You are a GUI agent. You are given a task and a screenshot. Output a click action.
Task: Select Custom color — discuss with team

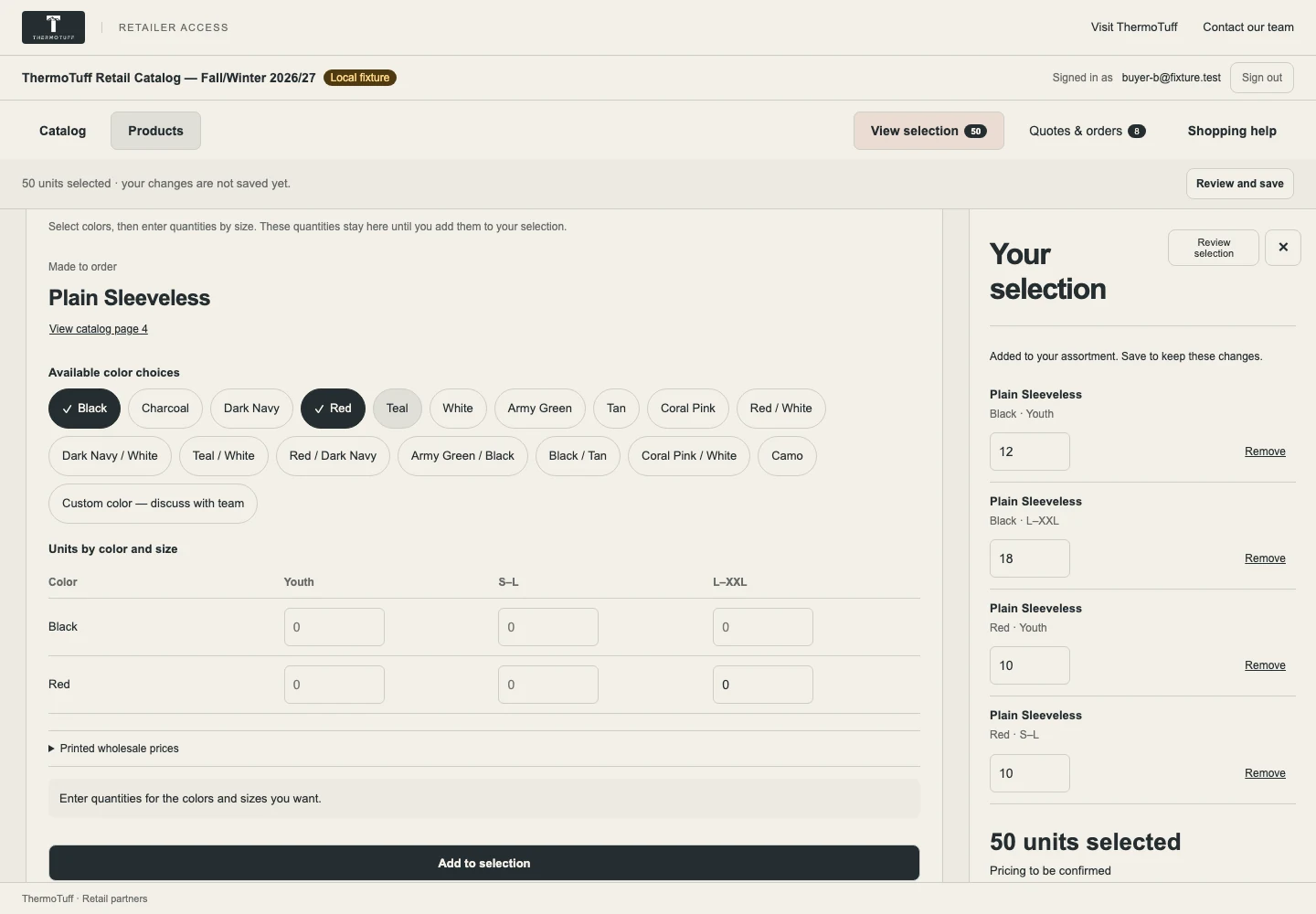click(x=153, y=504)
